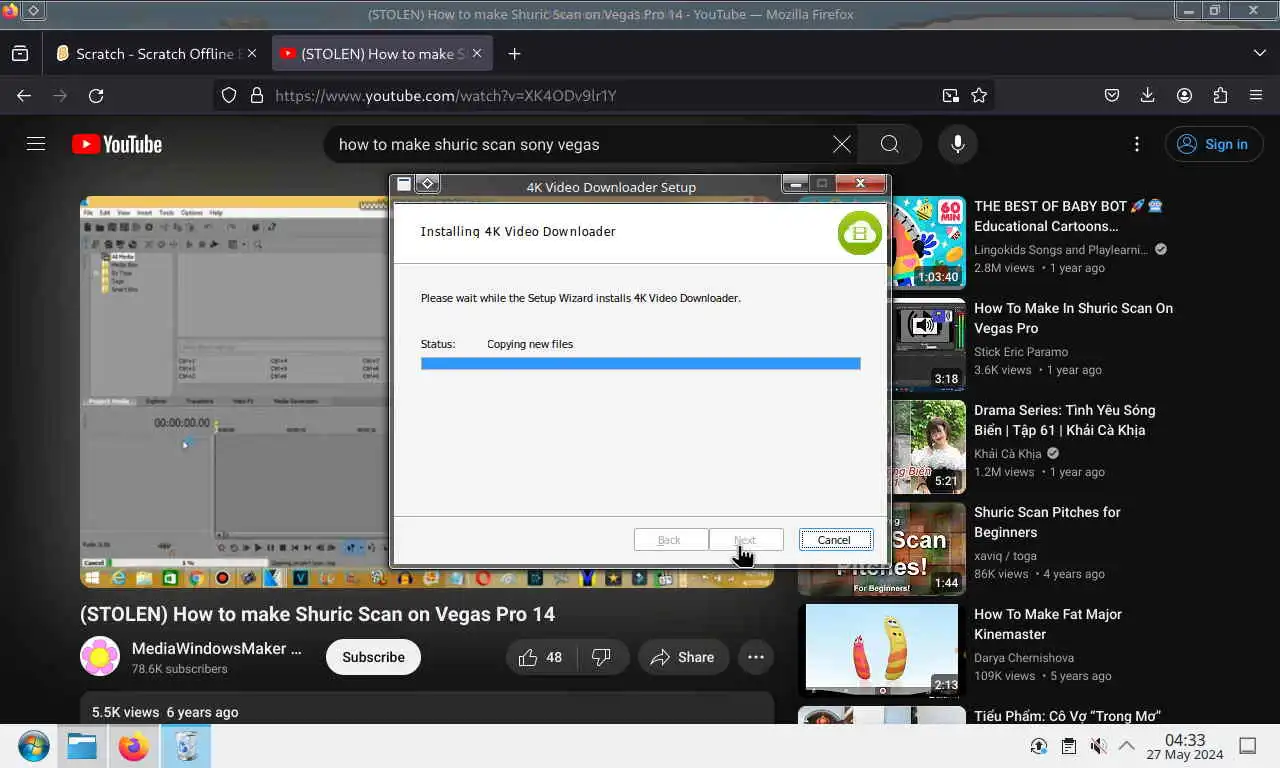
Task: Open How To Make In Shuric Scan video
Action: (x=1073, y=318)
